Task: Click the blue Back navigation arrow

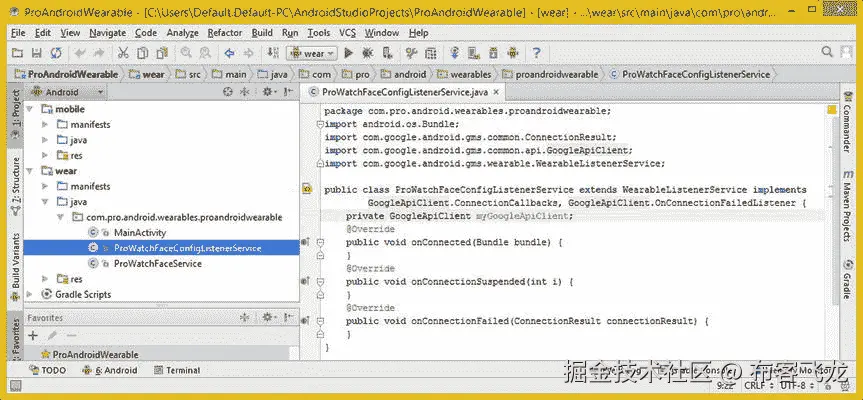Action: pyautogui.click(x=230, y=53)
